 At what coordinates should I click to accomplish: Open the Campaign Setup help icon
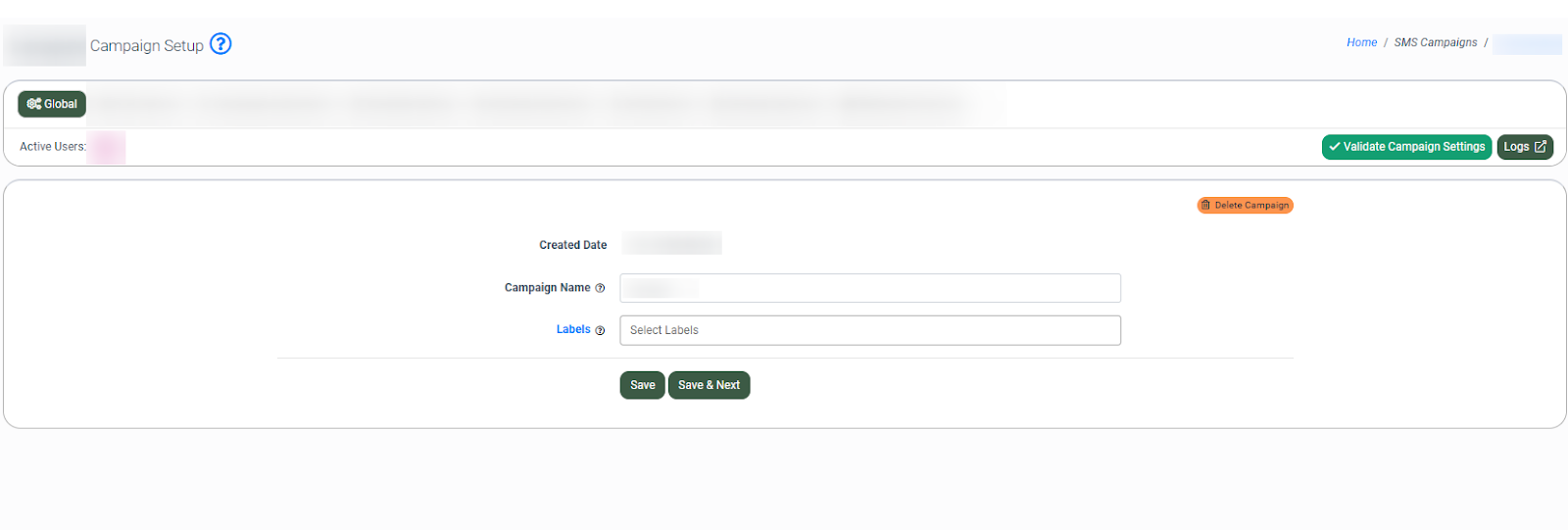[220, 44]
